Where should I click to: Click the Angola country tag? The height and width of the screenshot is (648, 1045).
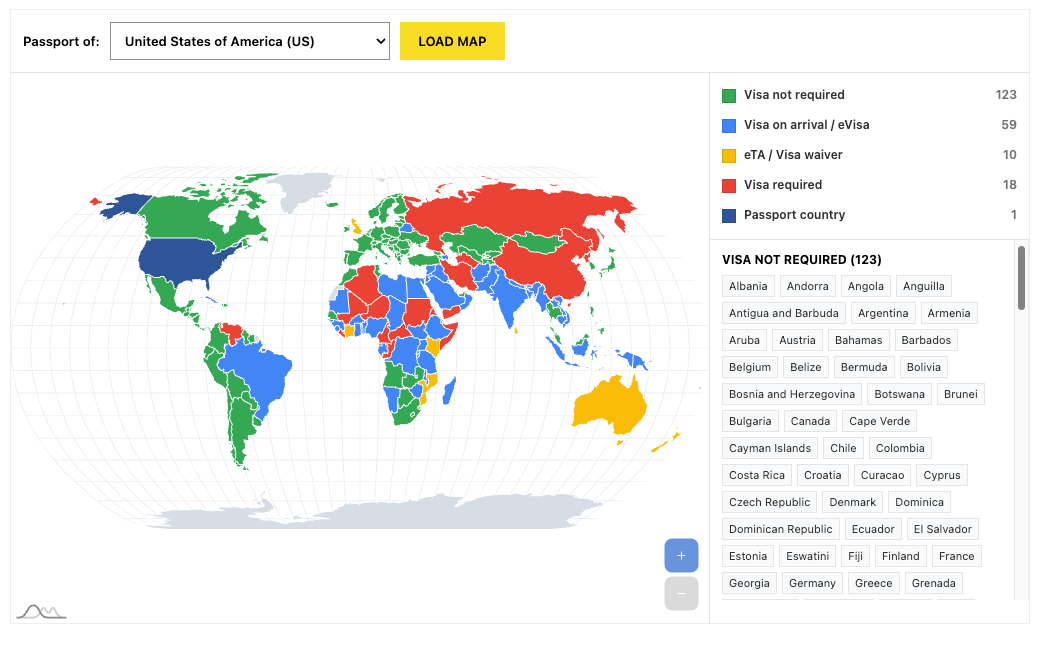point(866,286)
